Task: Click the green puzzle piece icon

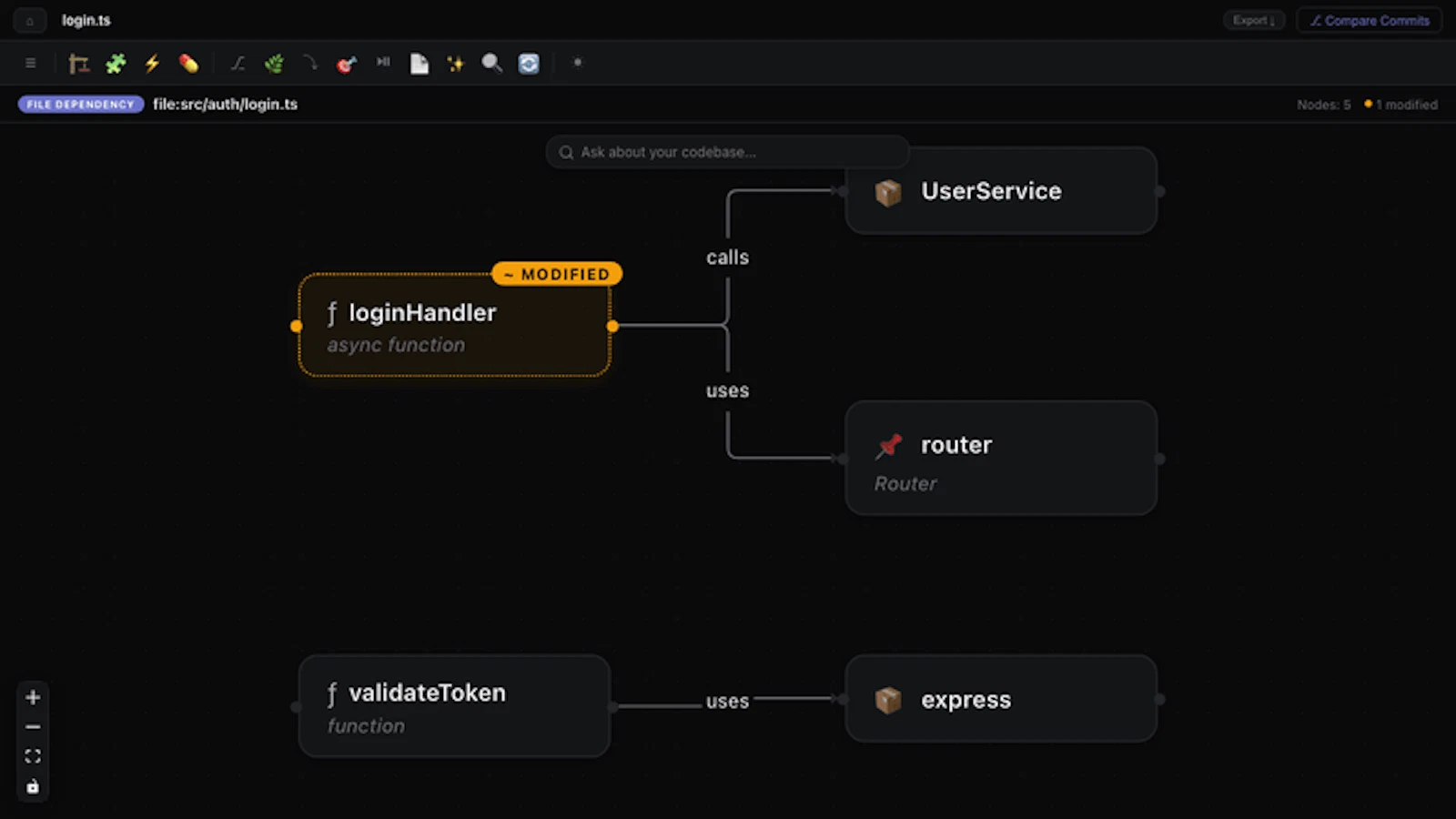Action: click(x=116, y=64)
